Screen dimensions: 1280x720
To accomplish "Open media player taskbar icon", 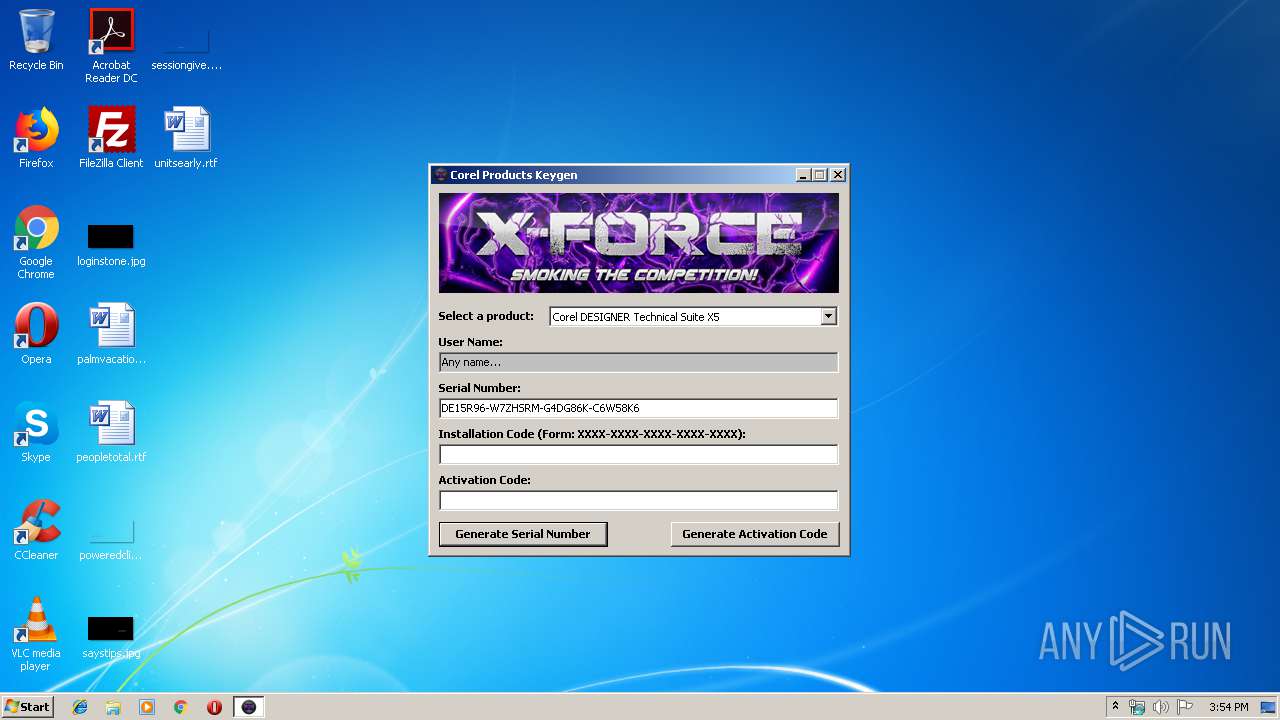I will click(147, 707).
